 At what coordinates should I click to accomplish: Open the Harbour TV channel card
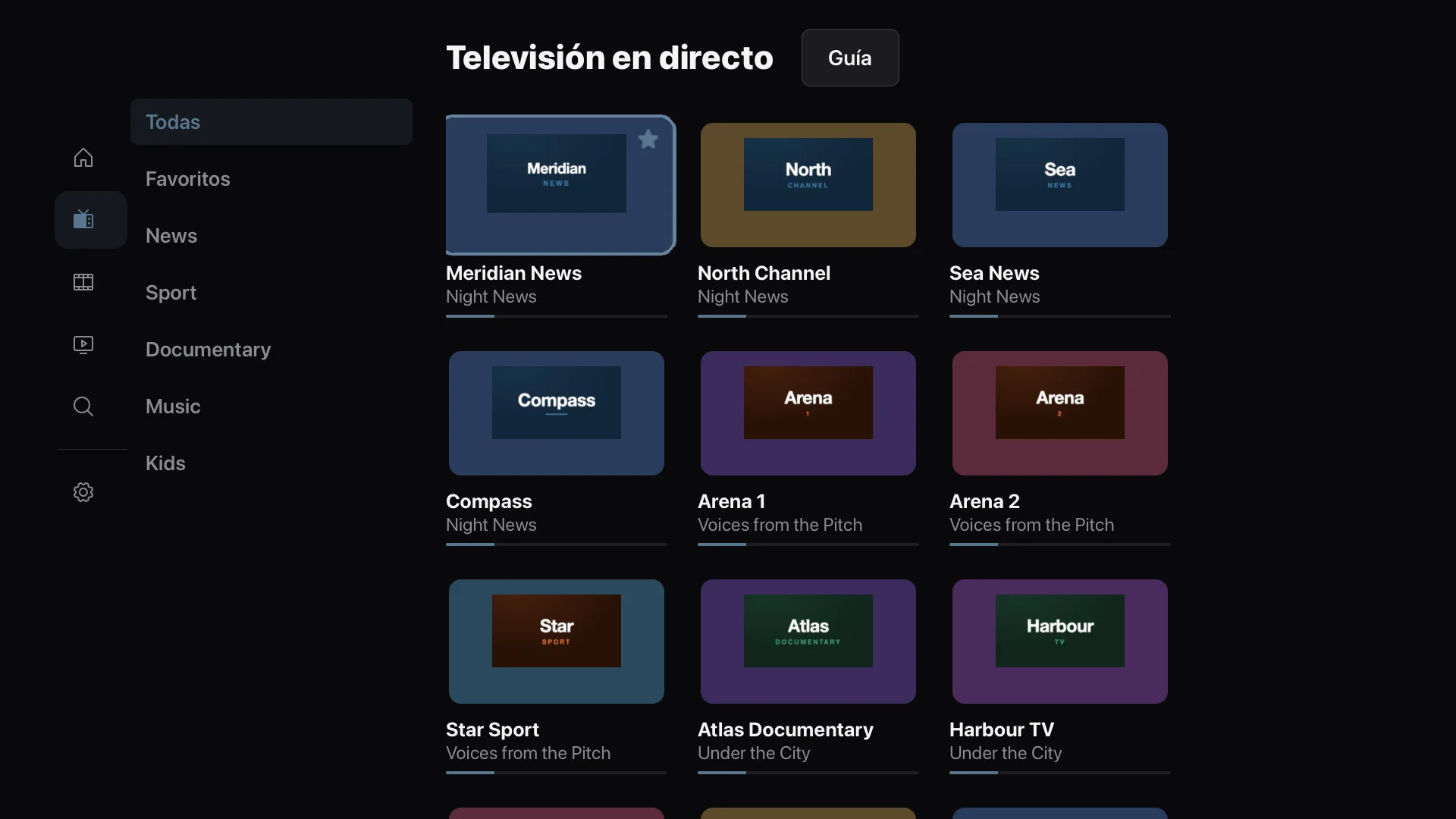coord(1060,642)
